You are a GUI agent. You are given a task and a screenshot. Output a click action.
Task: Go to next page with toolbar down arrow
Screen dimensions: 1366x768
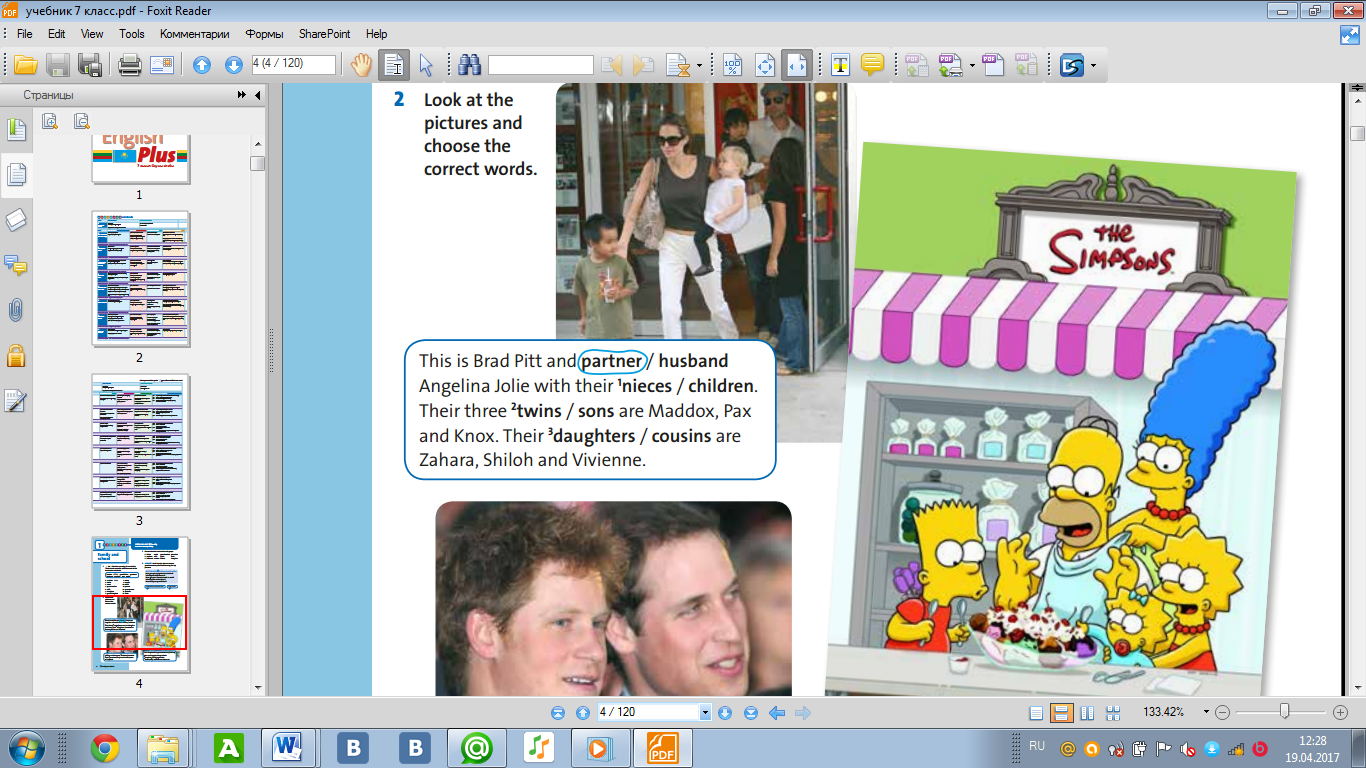[234, 66]
